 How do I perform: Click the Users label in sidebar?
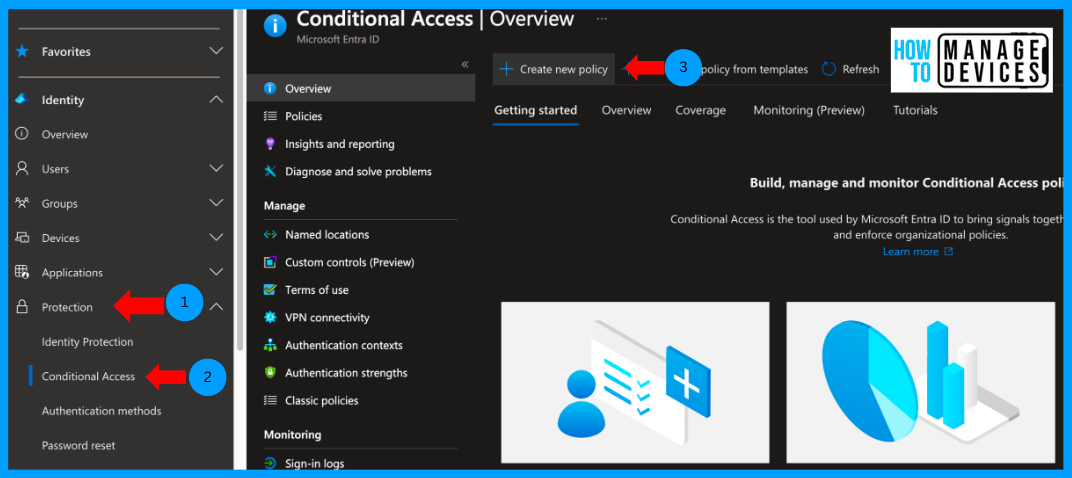click(x=55, y=169)
